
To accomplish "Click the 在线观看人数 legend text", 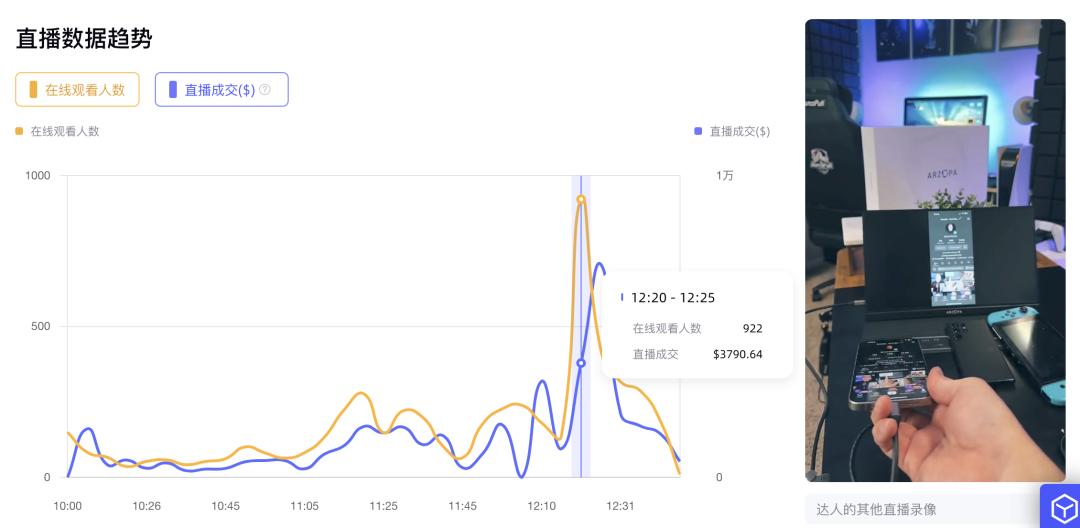I will (x=65, y=131).
